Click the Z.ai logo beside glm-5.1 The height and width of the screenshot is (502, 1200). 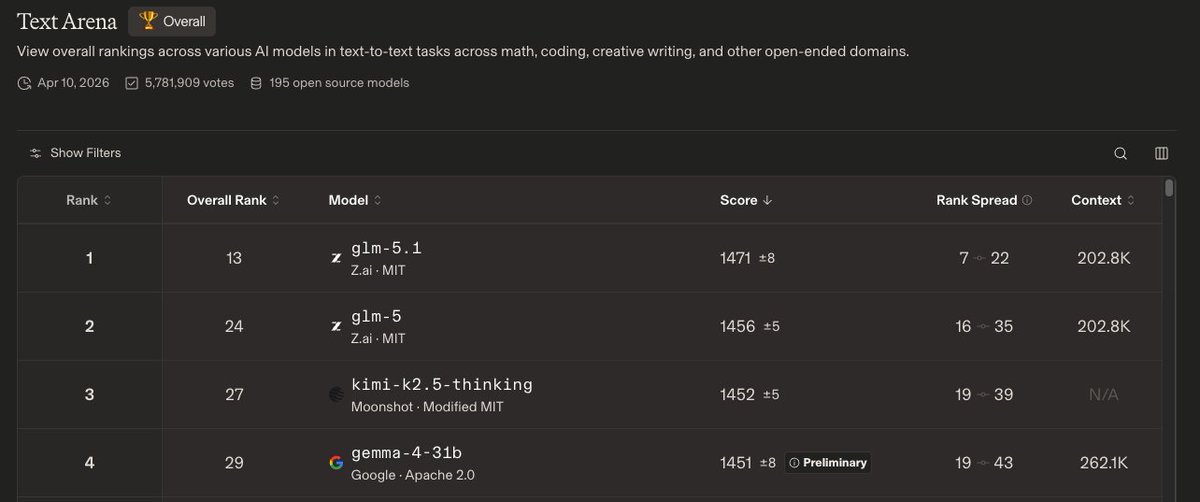336,258
